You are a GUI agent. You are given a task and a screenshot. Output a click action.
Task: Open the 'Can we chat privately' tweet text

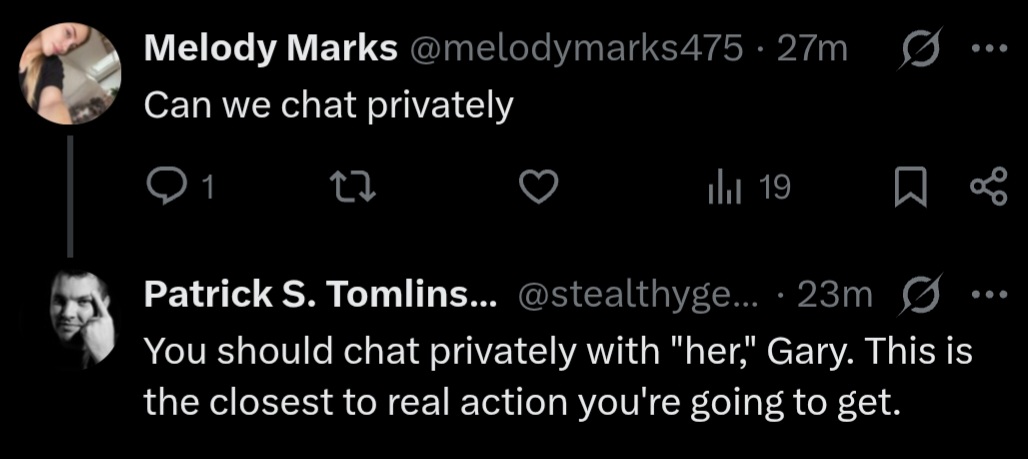point(328,105)
